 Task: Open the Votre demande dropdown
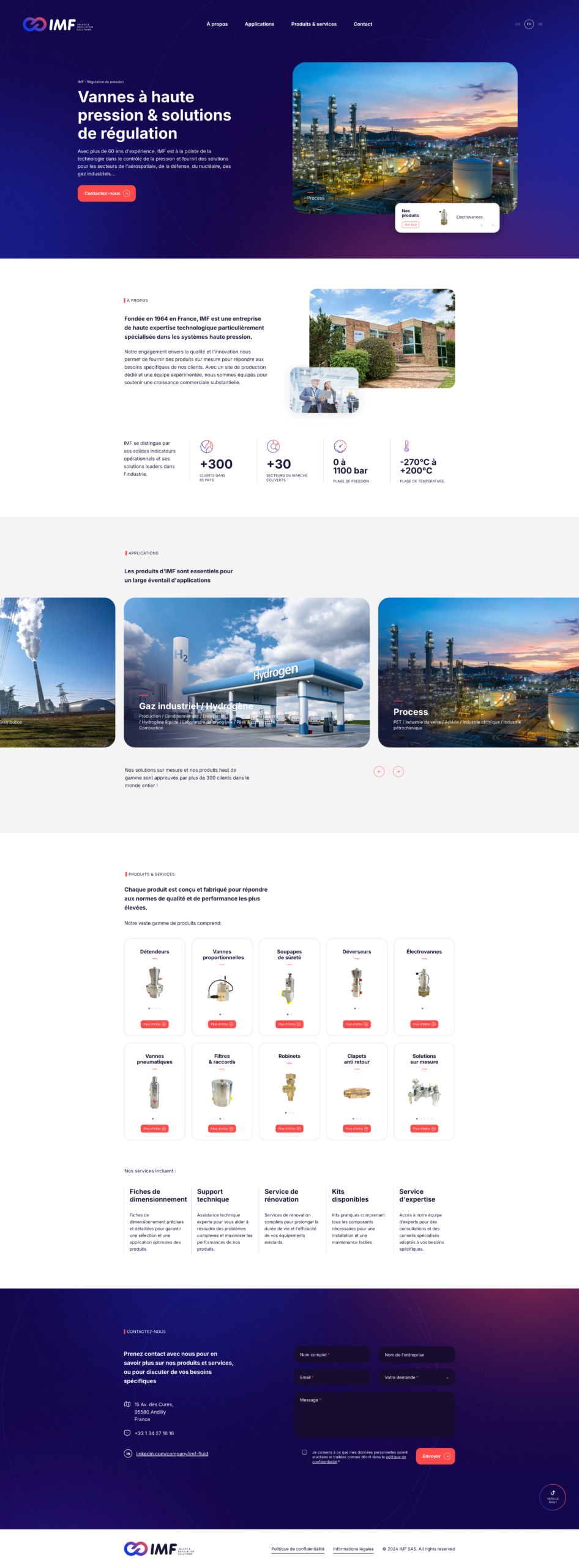[x=416, y=1377]
